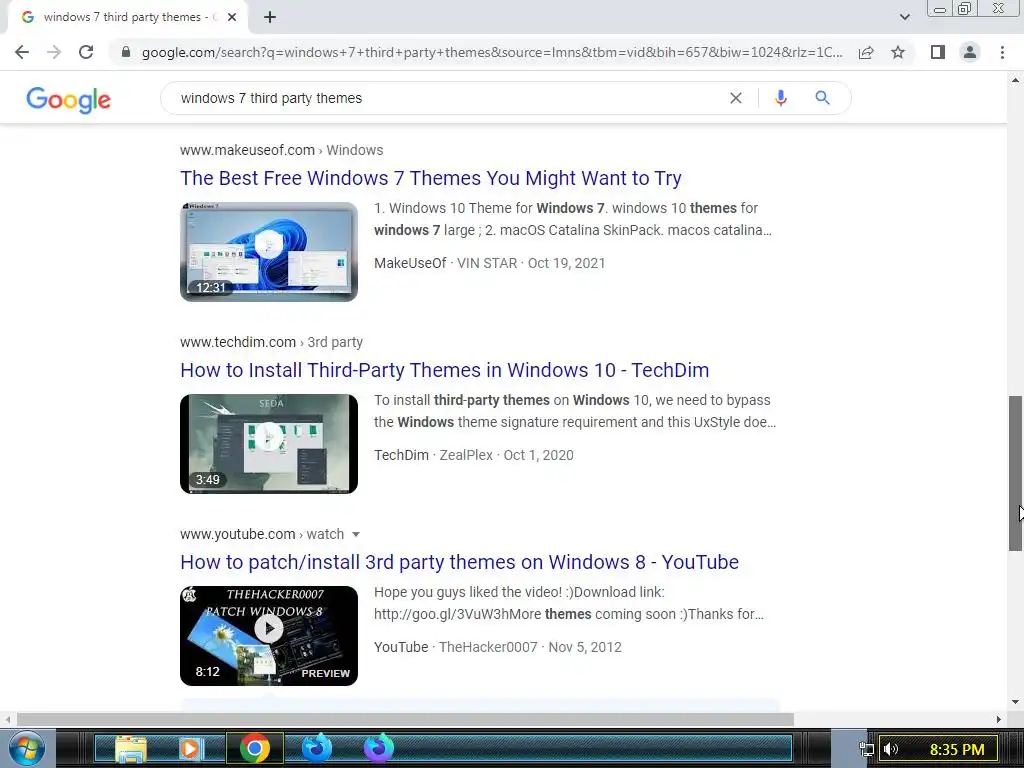
Task: Reload the current page
Action: click(86, 52)
